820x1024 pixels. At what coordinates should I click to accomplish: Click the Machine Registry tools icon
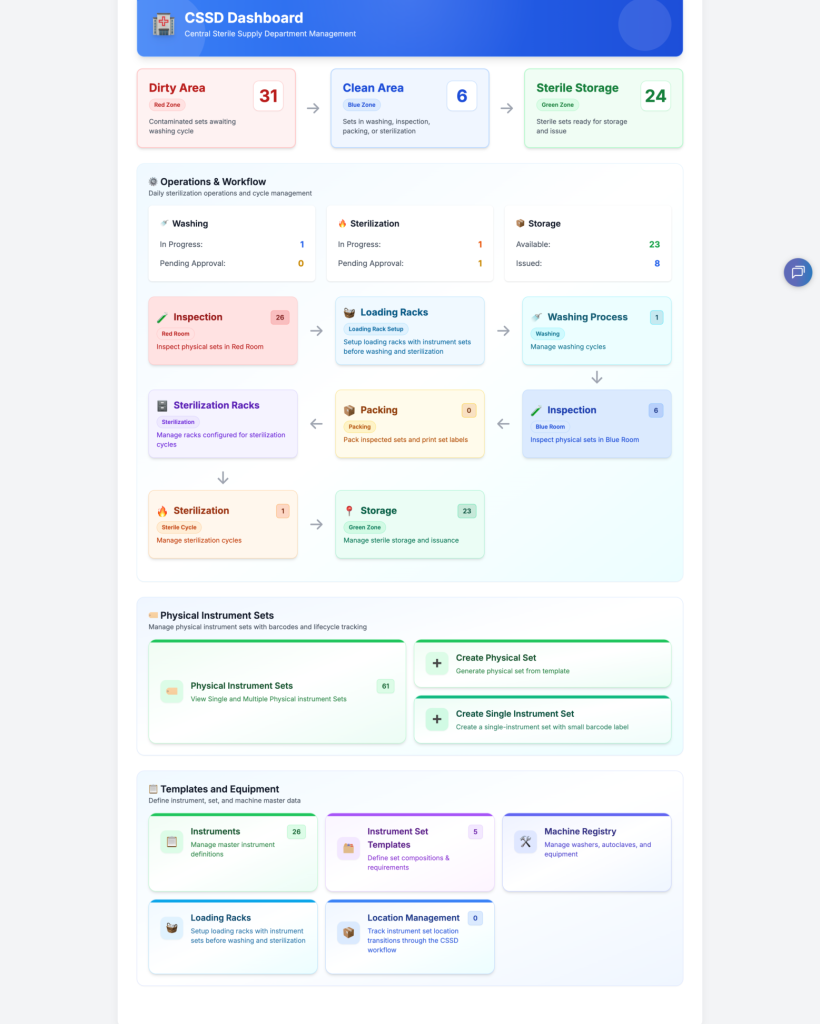(x=526, y=842)
